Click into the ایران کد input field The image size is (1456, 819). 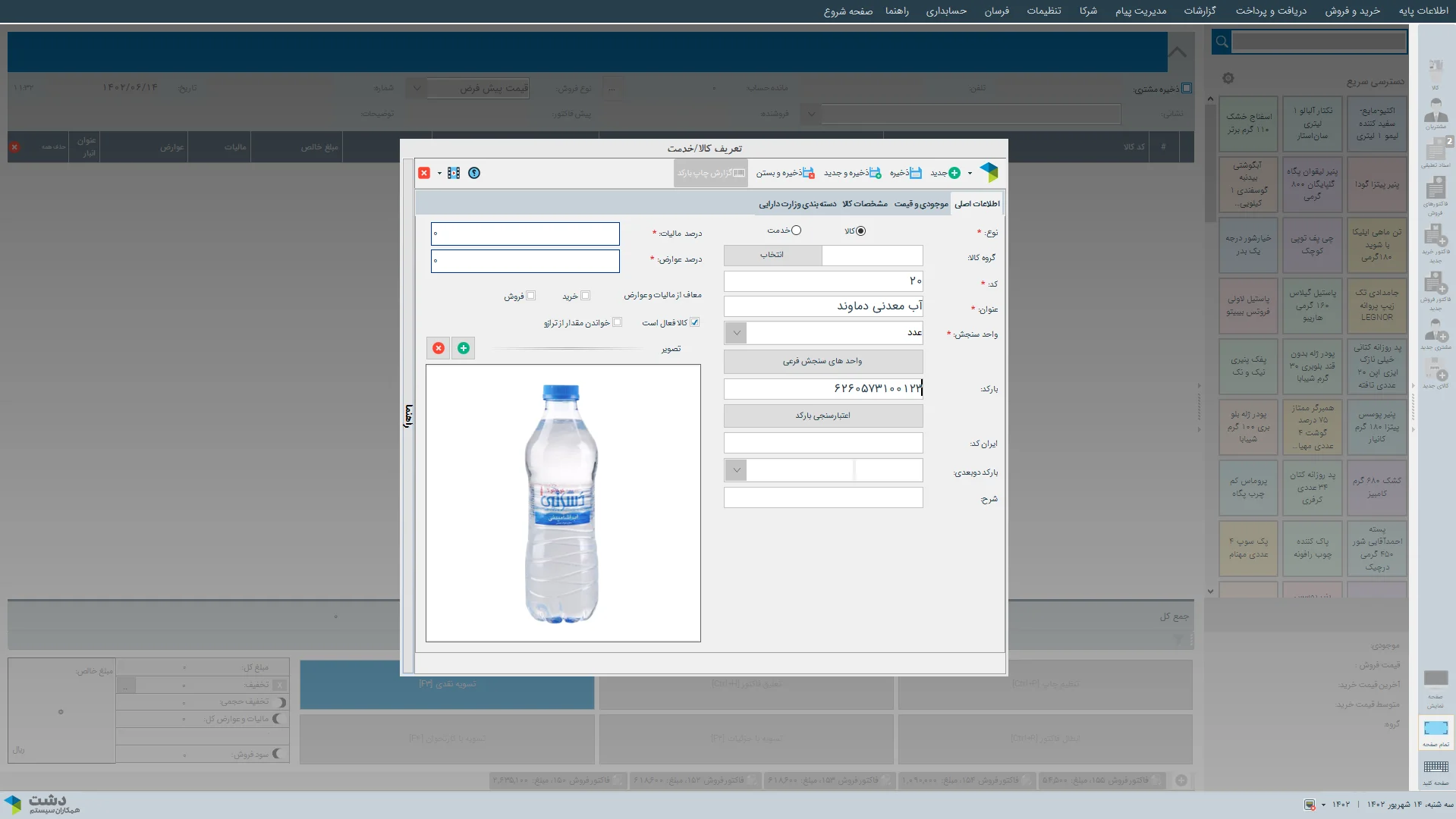point(823,443)
